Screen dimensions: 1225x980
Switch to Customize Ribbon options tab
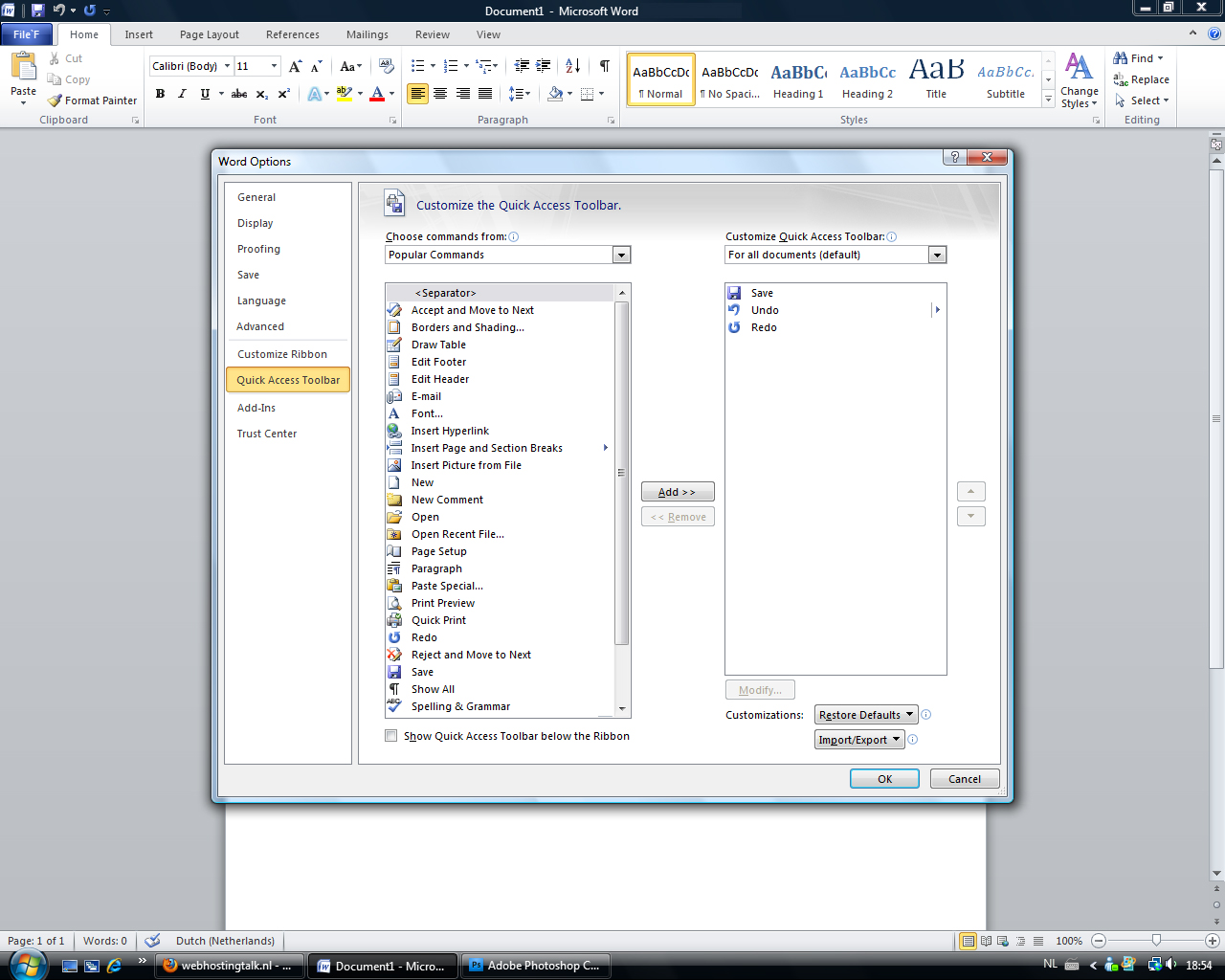[282, 354]
